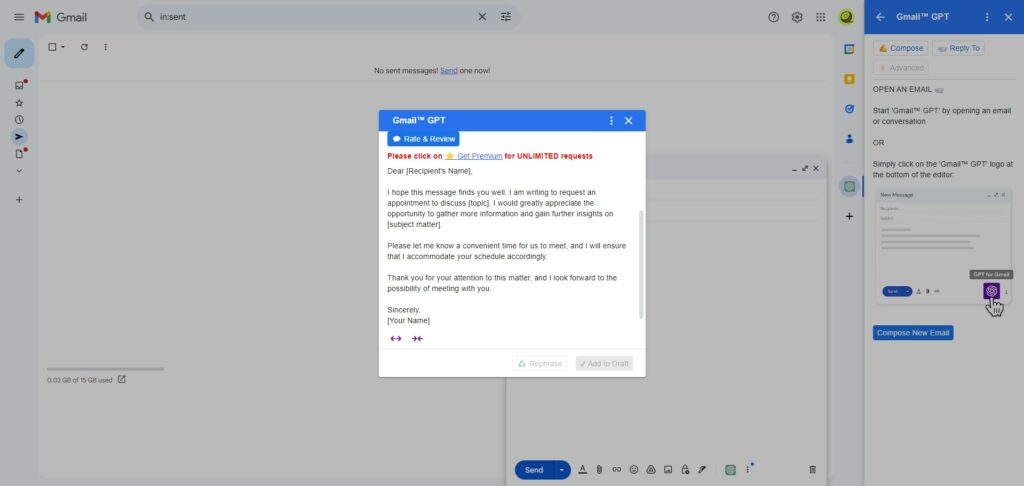1024x486 pixels.
Task: Click Compose New Email button
Action: (x=913, y=333)
